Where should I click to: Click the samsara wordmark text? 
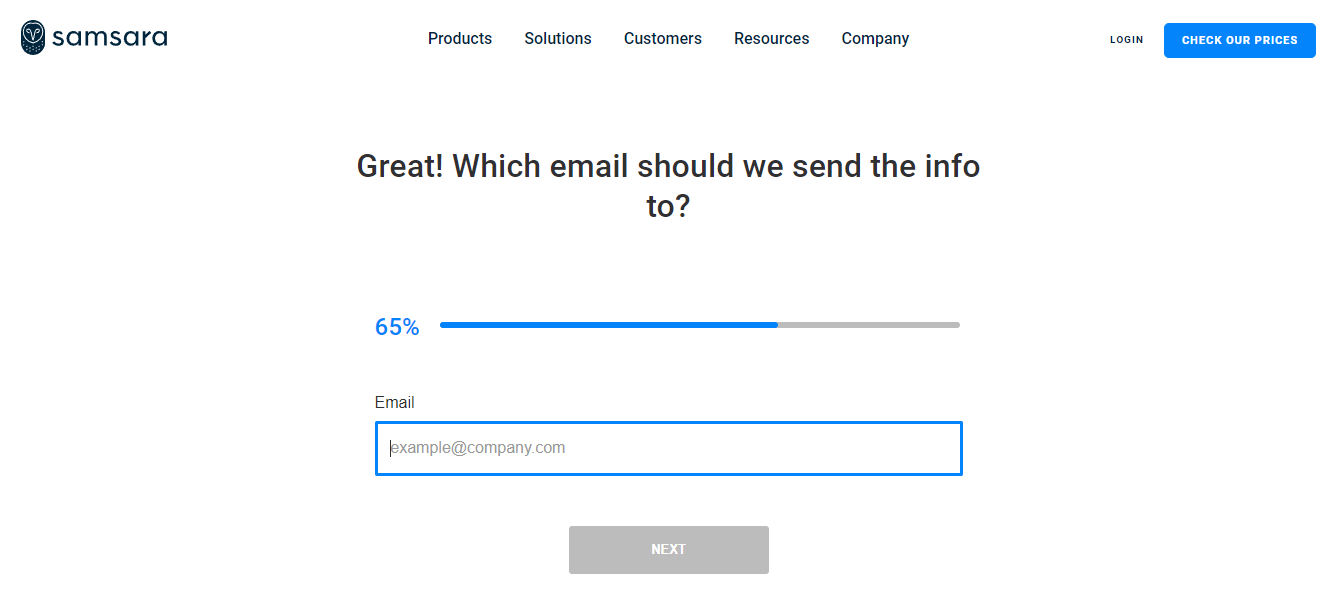(x=110, y=39)
